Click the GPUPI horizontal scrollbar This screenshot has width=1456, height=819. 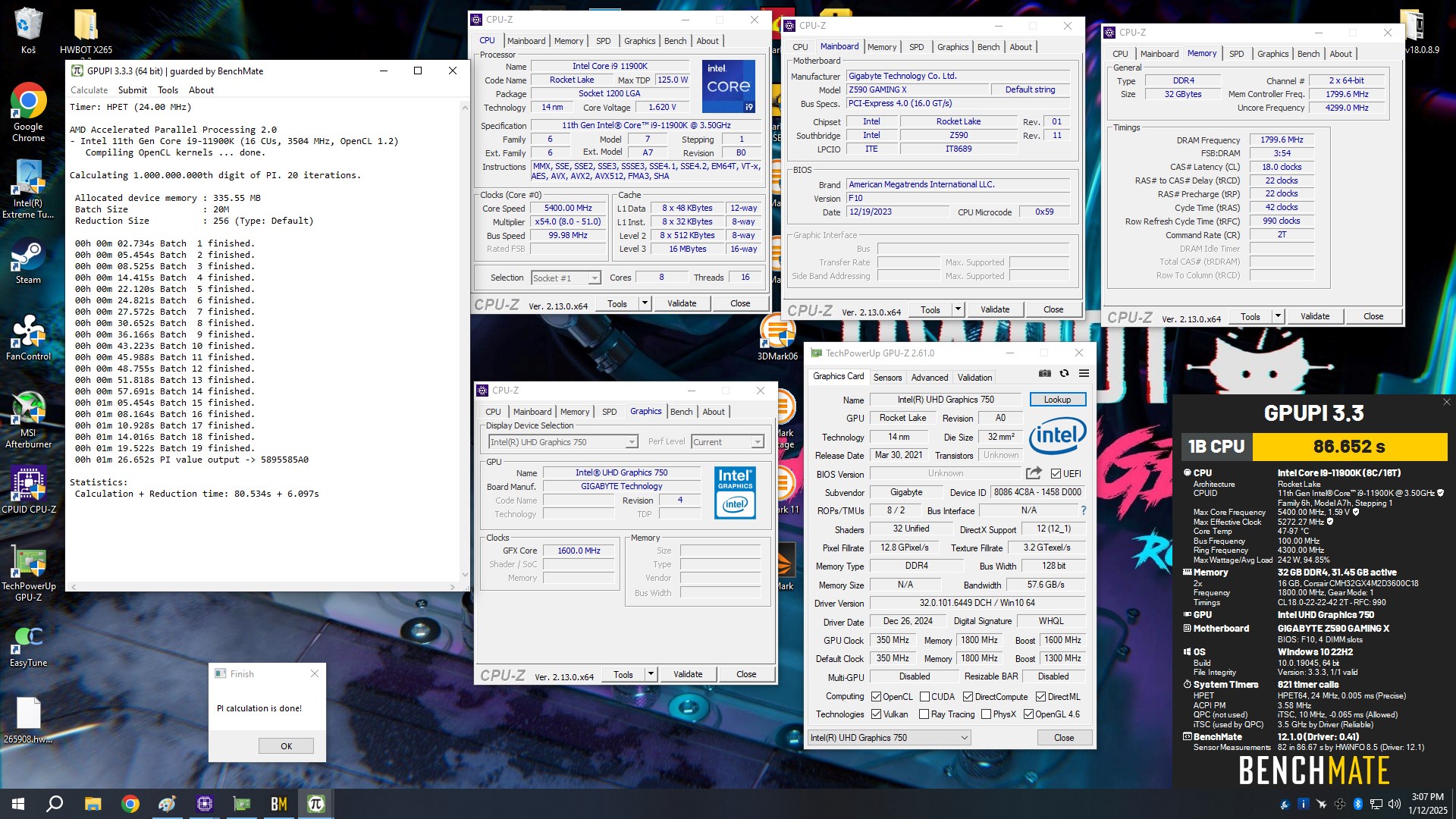[x=264, y=587]
